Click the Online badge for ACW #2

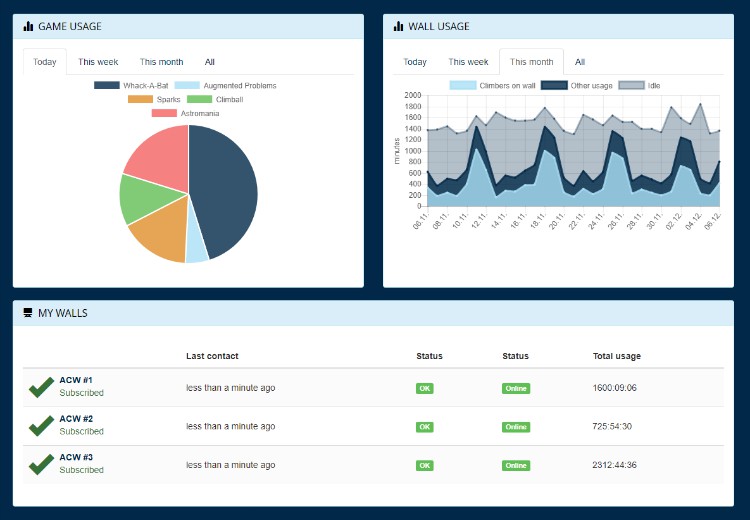click(x=516, y=427)
